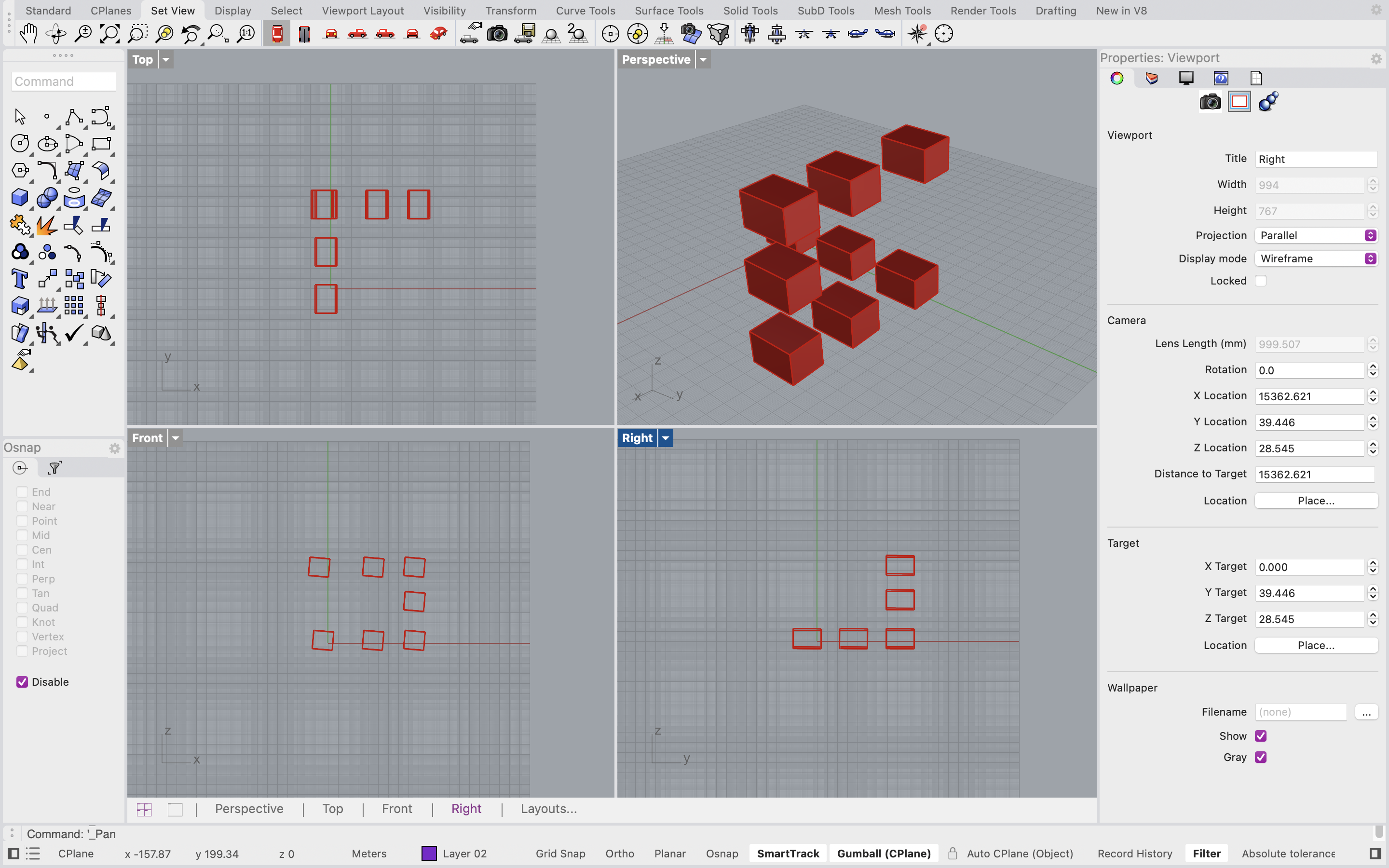The width and height of the screenshot is (1389, 868).
Task: Switch to the Perspective viewport tab
Action: click(x=249, y=808)
